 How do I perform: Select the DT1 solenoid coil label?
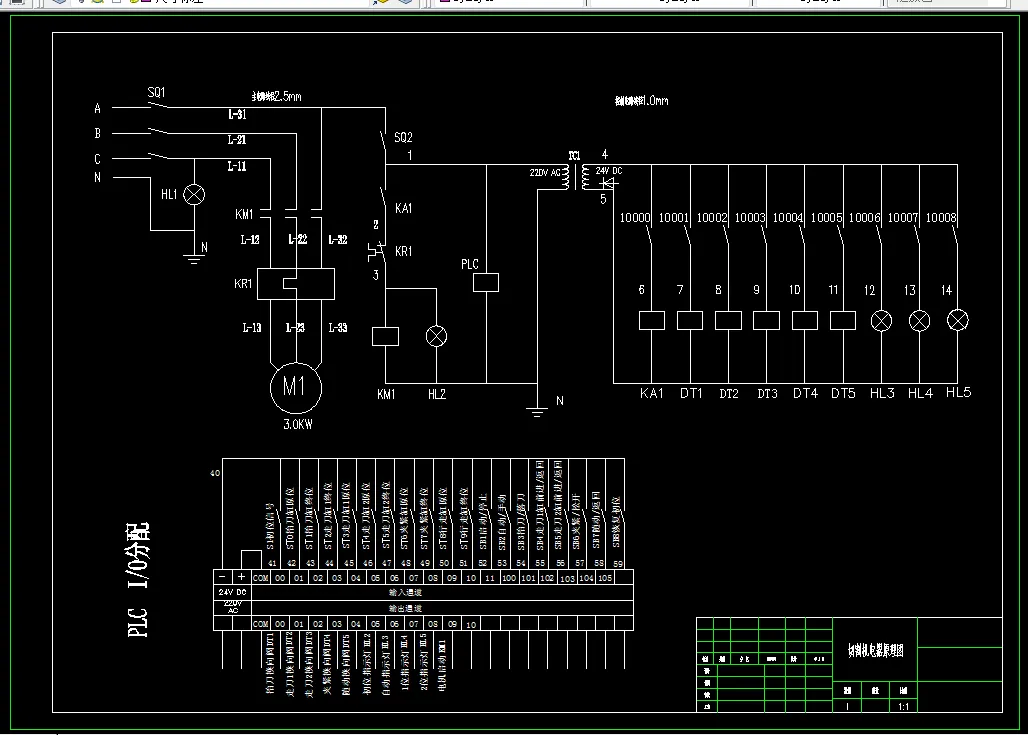tap(691, 393)
